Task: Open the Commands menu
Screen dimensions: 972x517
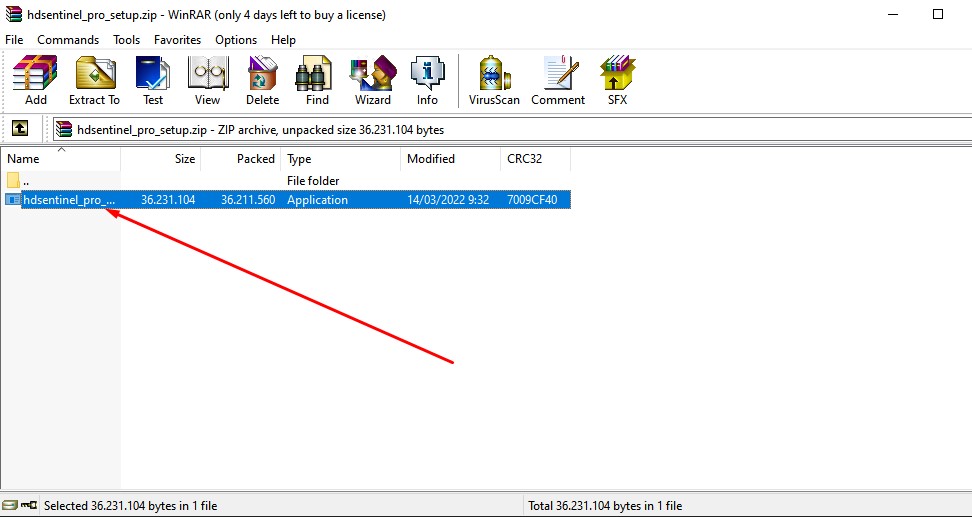Action: coord(68,40)
